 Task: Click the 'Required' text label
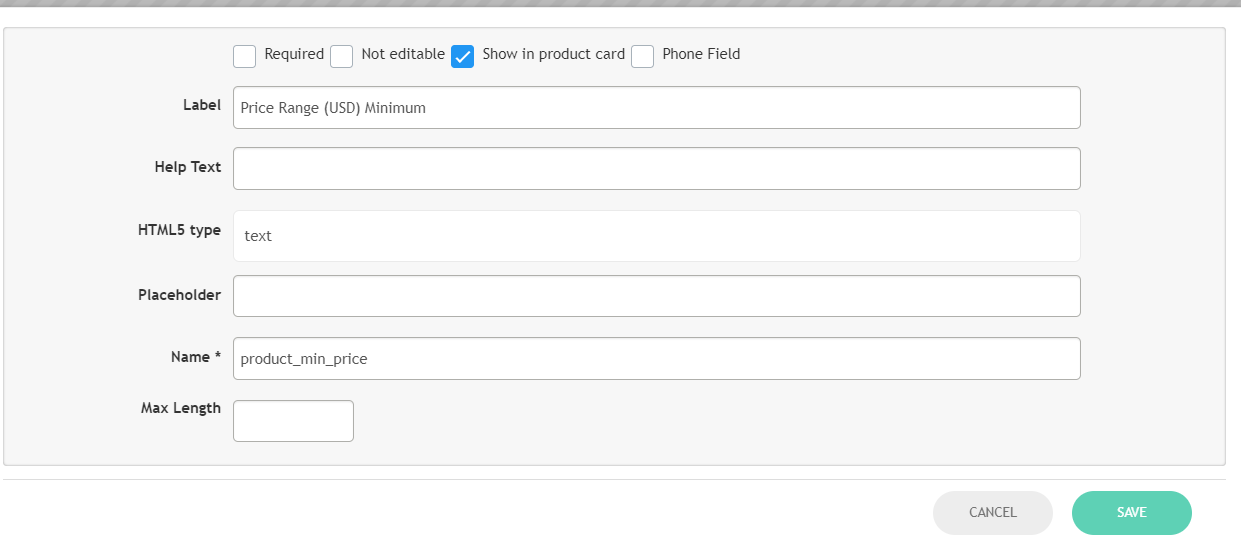coord(294,54)
